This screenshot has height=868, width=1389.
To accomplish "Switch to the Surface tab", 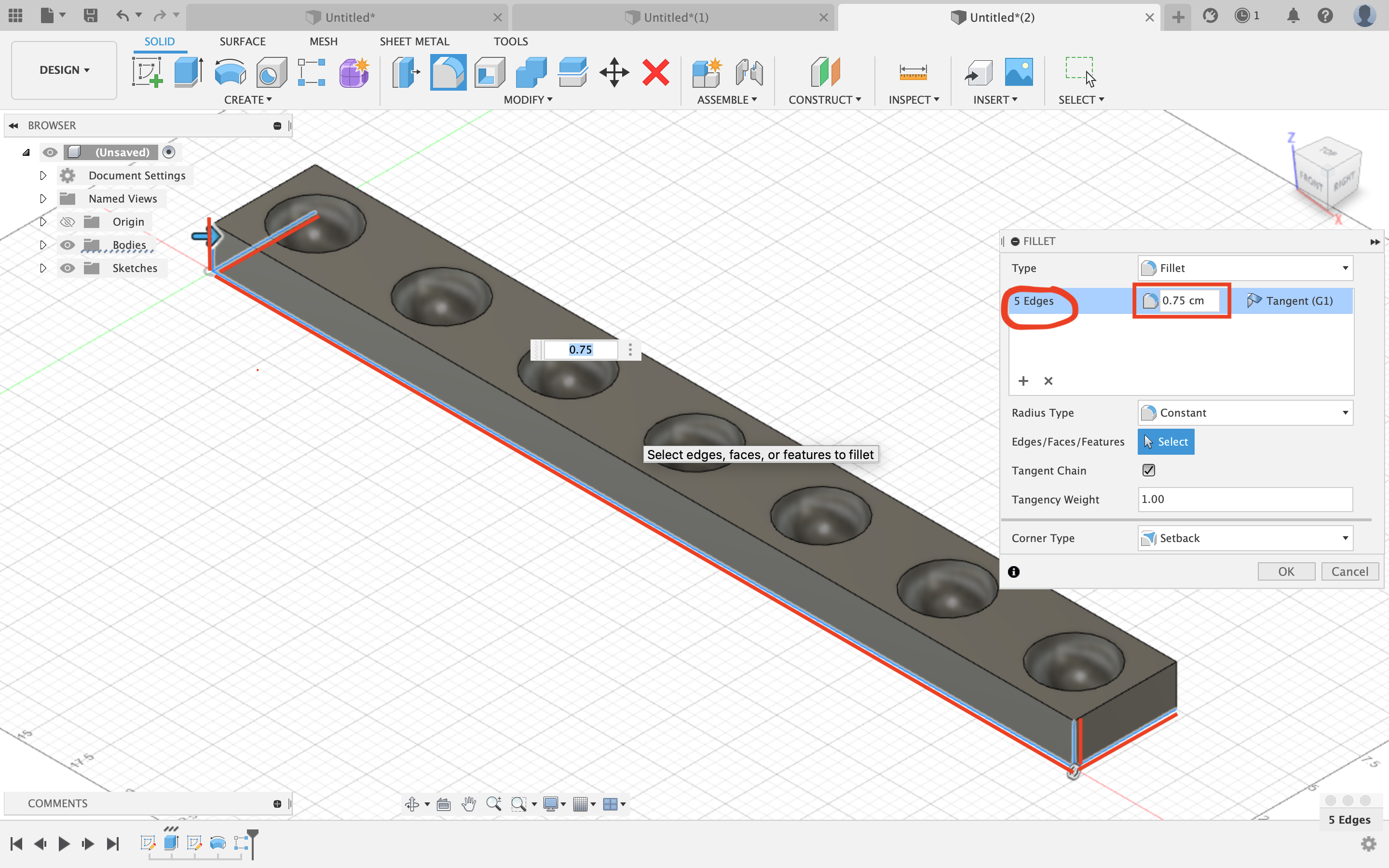I will pyautogui.click(x=242, y=41).
